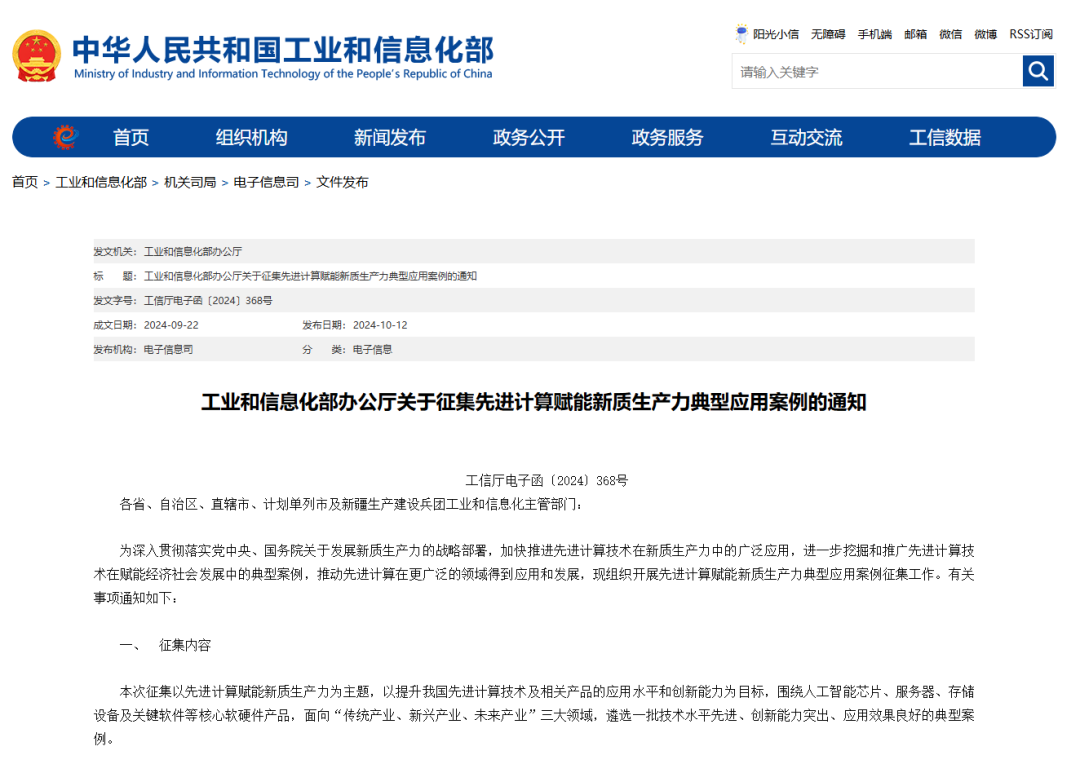
Task: Click the ministry name title 中华人民共和国工业和信息化部
Action: (283, 49)
